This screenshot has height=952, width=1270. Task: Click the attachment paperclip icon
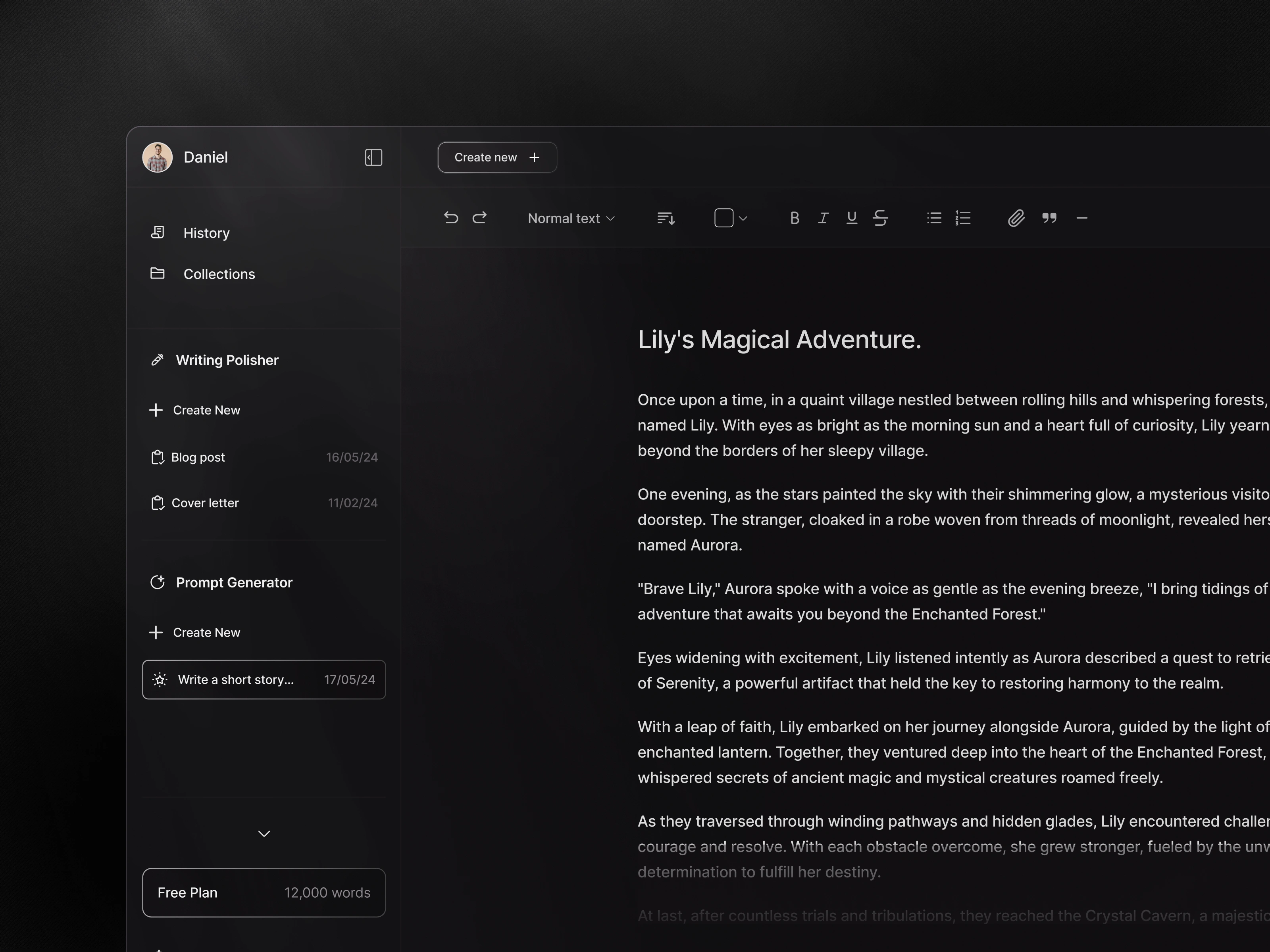pos(1016,218)
